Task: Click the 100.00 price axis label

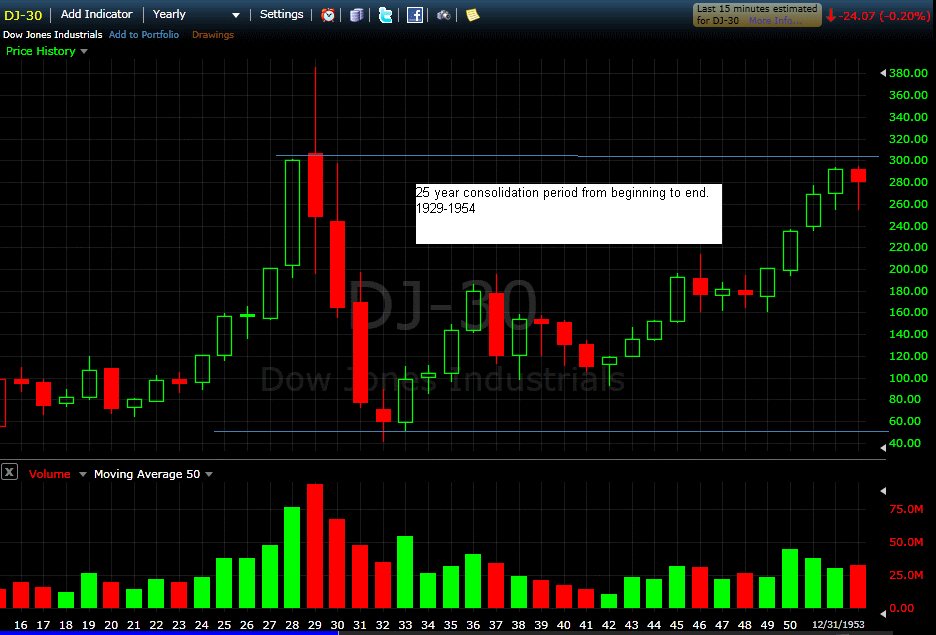Action: 908,377
